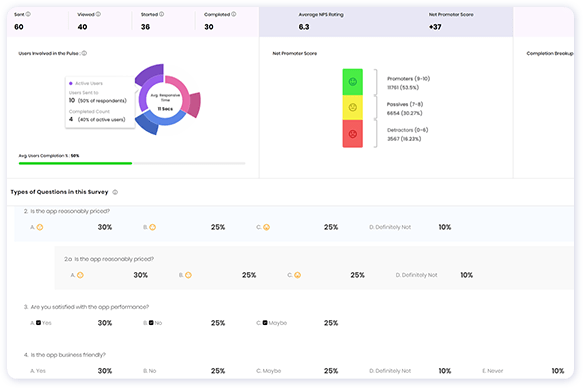The image size is (583, 388).
Task: Expand question 2 Is the app reasonably priced
Action: [x=67, y=211]
